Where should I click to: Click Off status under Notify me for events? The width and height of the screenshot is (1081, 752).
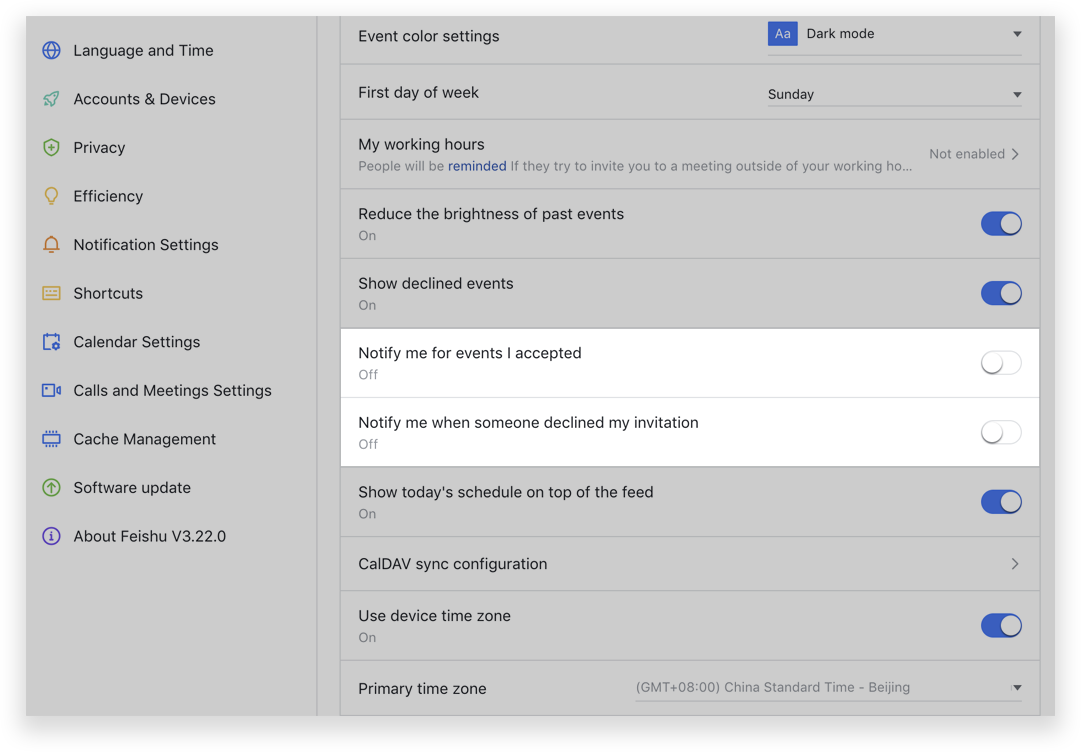click(368, 375)
